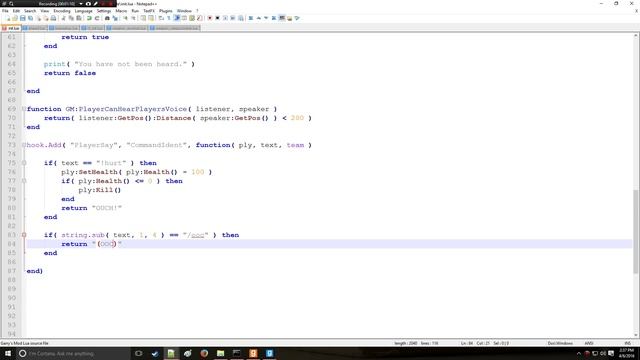640x360 pixels.
Task: Save the current file via toolbar
Action: point(23,18)
